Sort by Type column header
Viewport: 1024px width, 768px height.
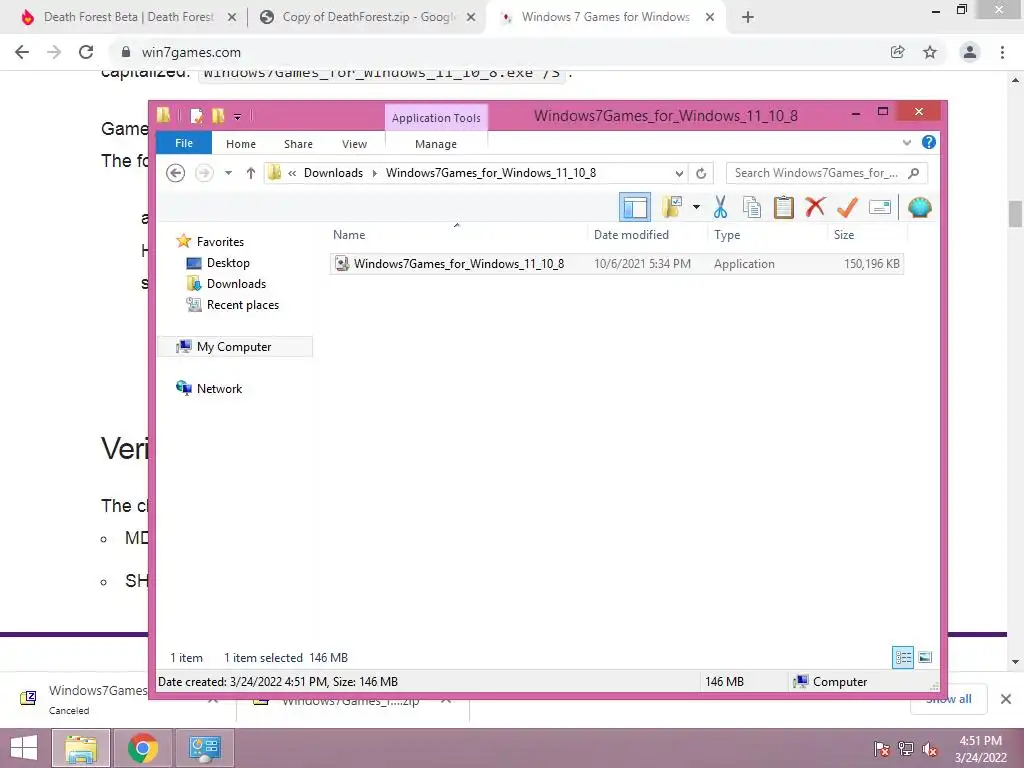(727, 234)
